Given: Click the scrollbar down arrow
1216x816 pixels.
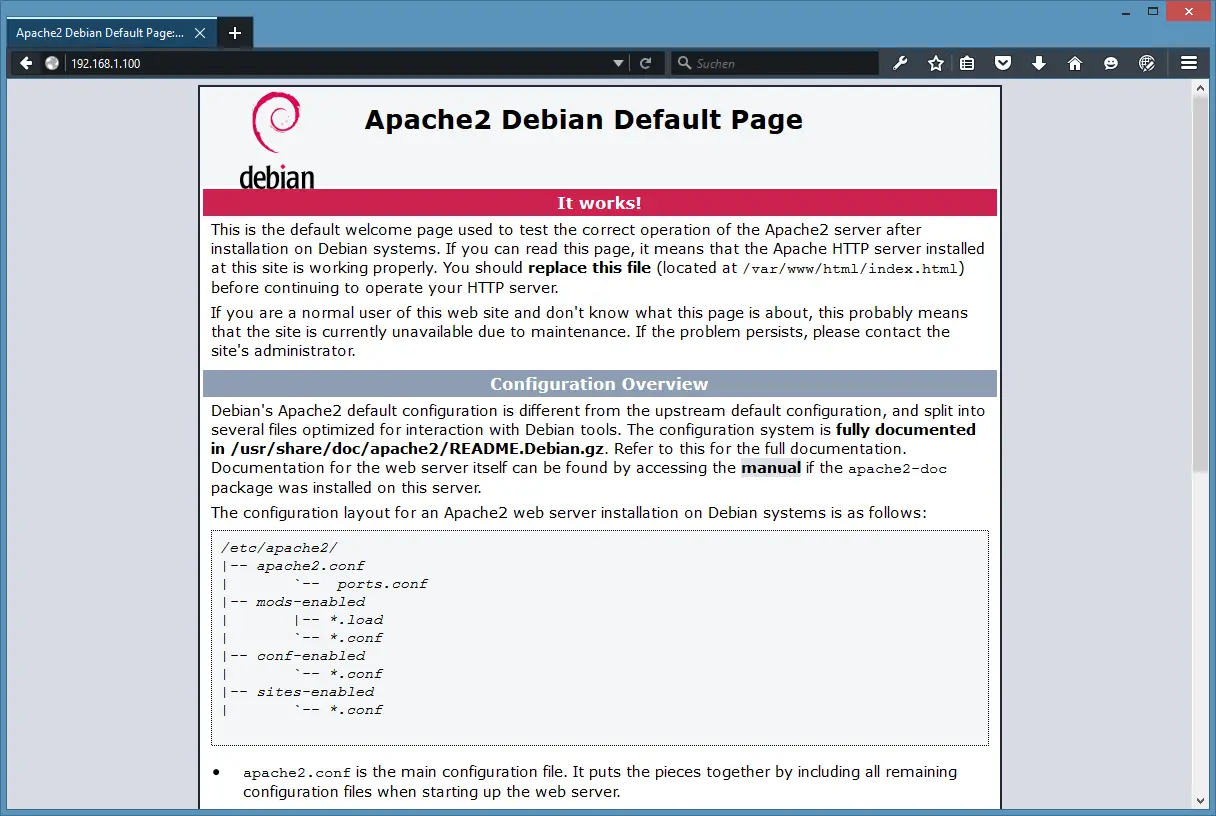Looking at the screenshot, I should click(x=1202, y=800).
